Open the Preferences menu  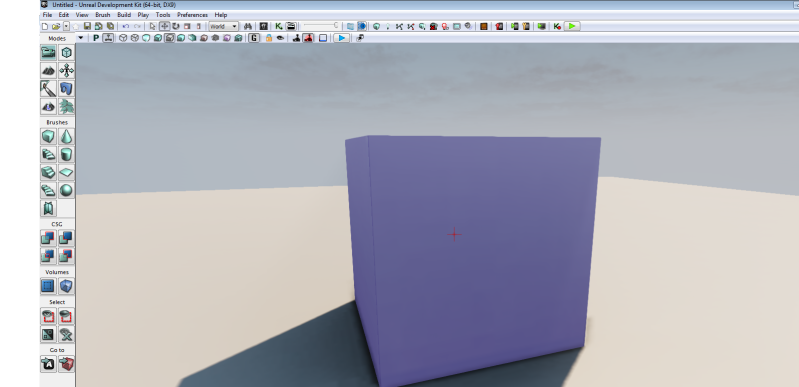coord(192,15)
